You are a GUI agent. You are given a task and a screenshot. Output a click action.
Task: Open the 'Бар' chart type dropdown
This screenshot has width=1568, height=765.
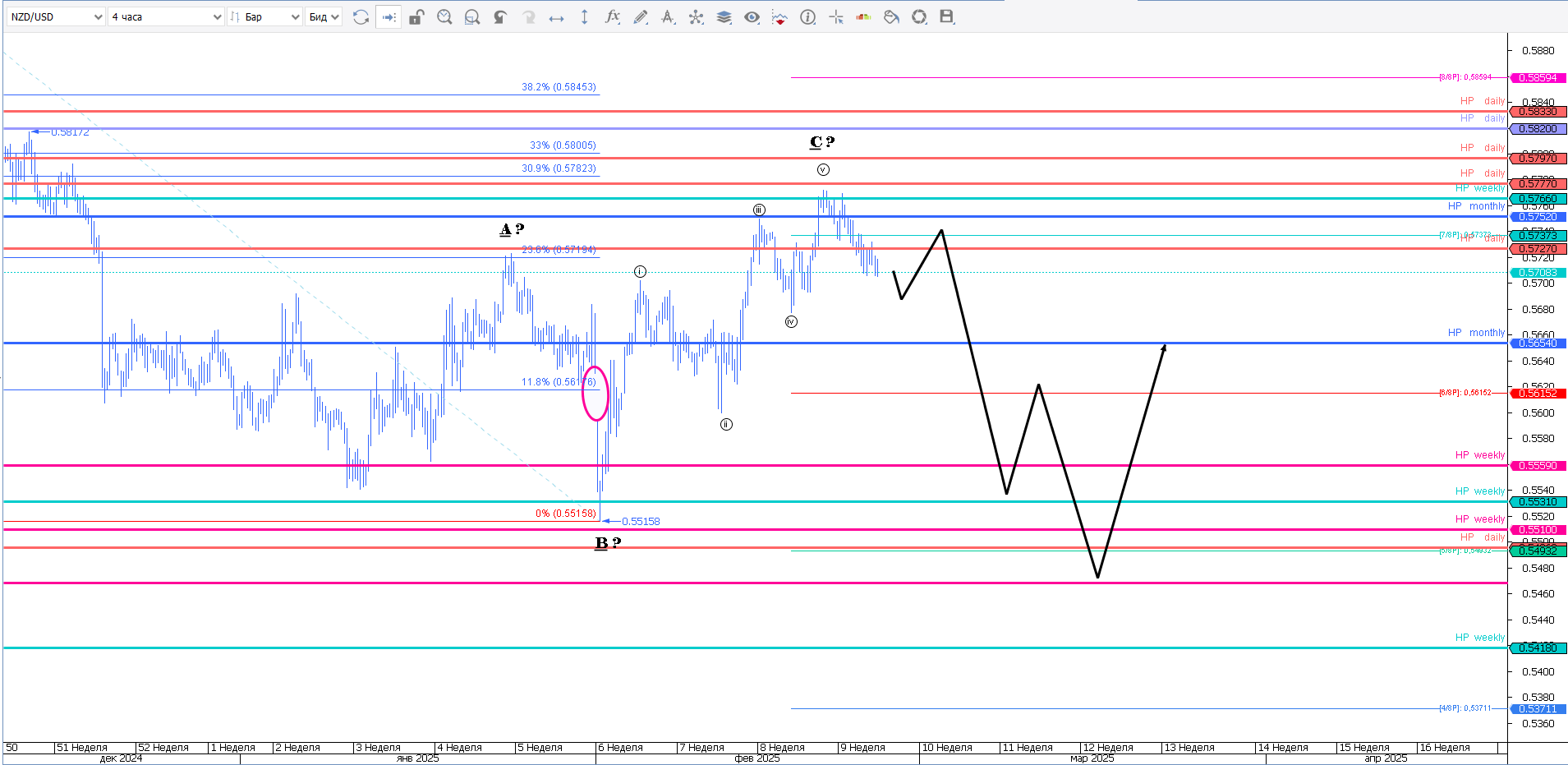(x=264, y=16)
